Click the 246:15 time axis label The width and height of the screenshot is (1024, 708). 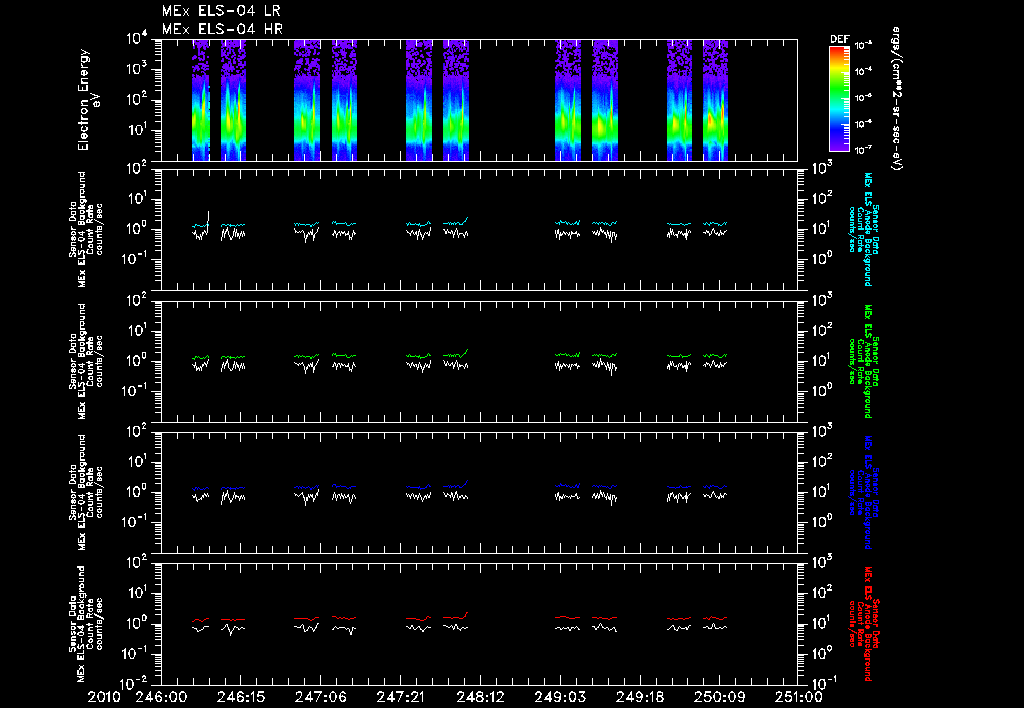click(240, 697)
